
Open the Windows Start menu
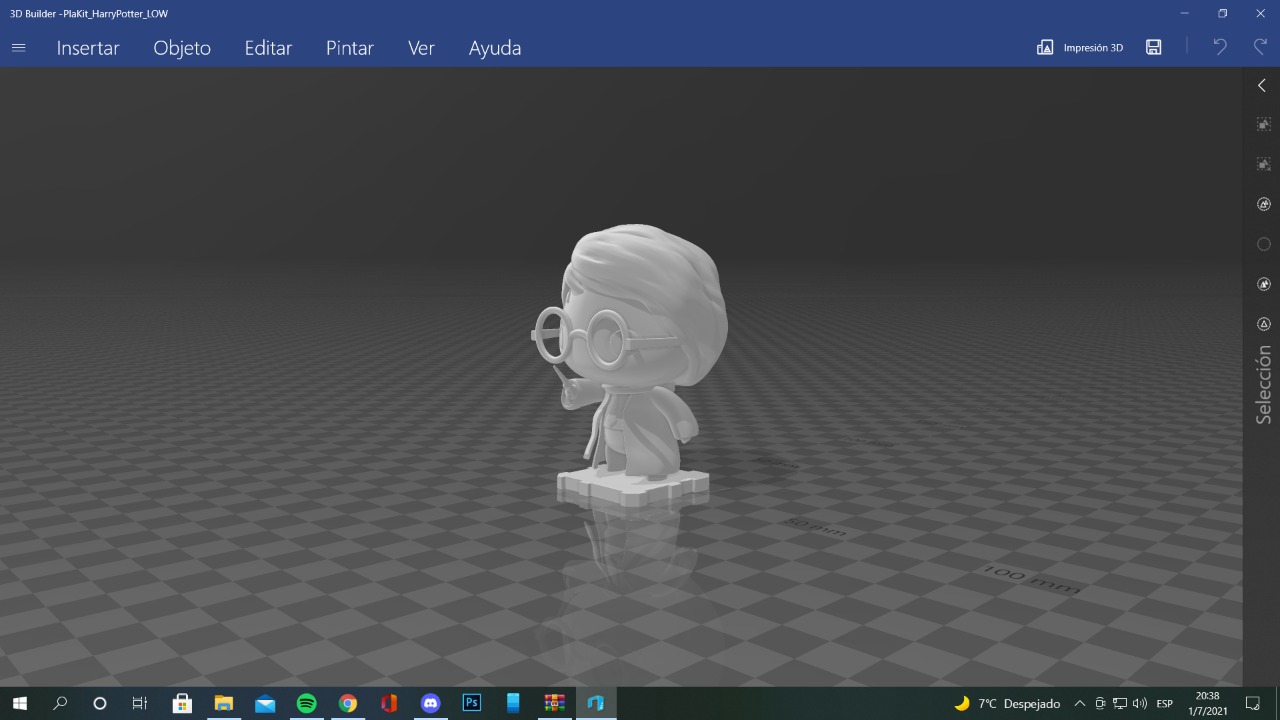coord(19,703)
